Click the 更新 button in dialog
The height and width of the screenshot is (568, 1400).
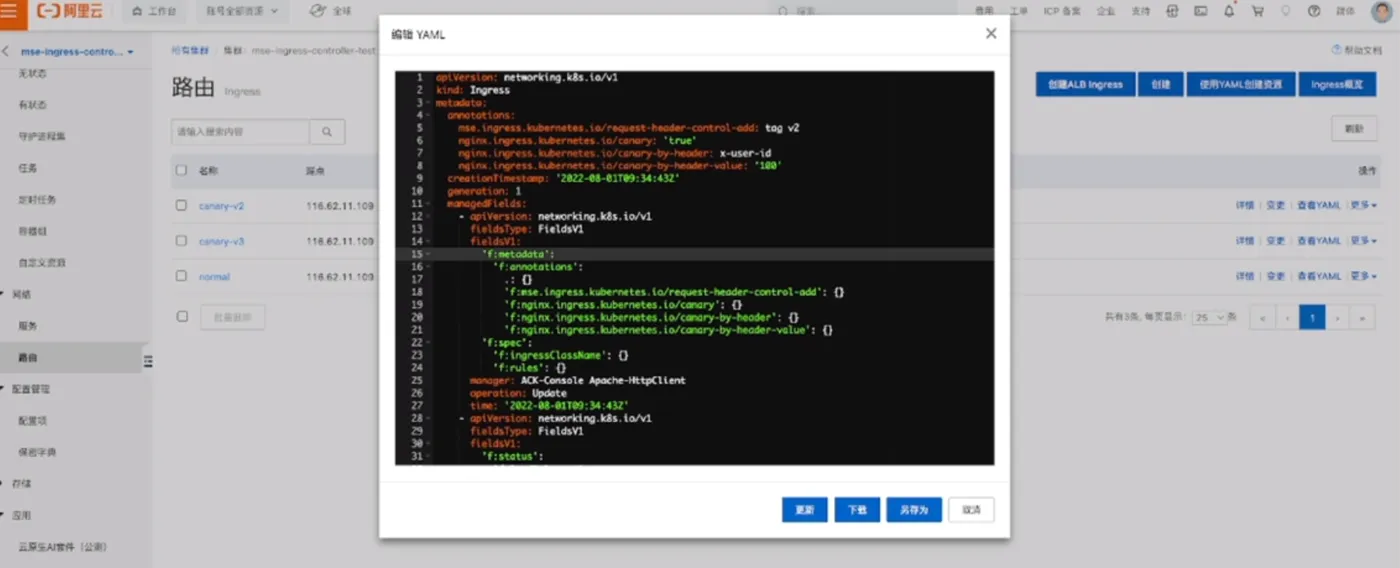pyautogui.click(x=805, y=509)
